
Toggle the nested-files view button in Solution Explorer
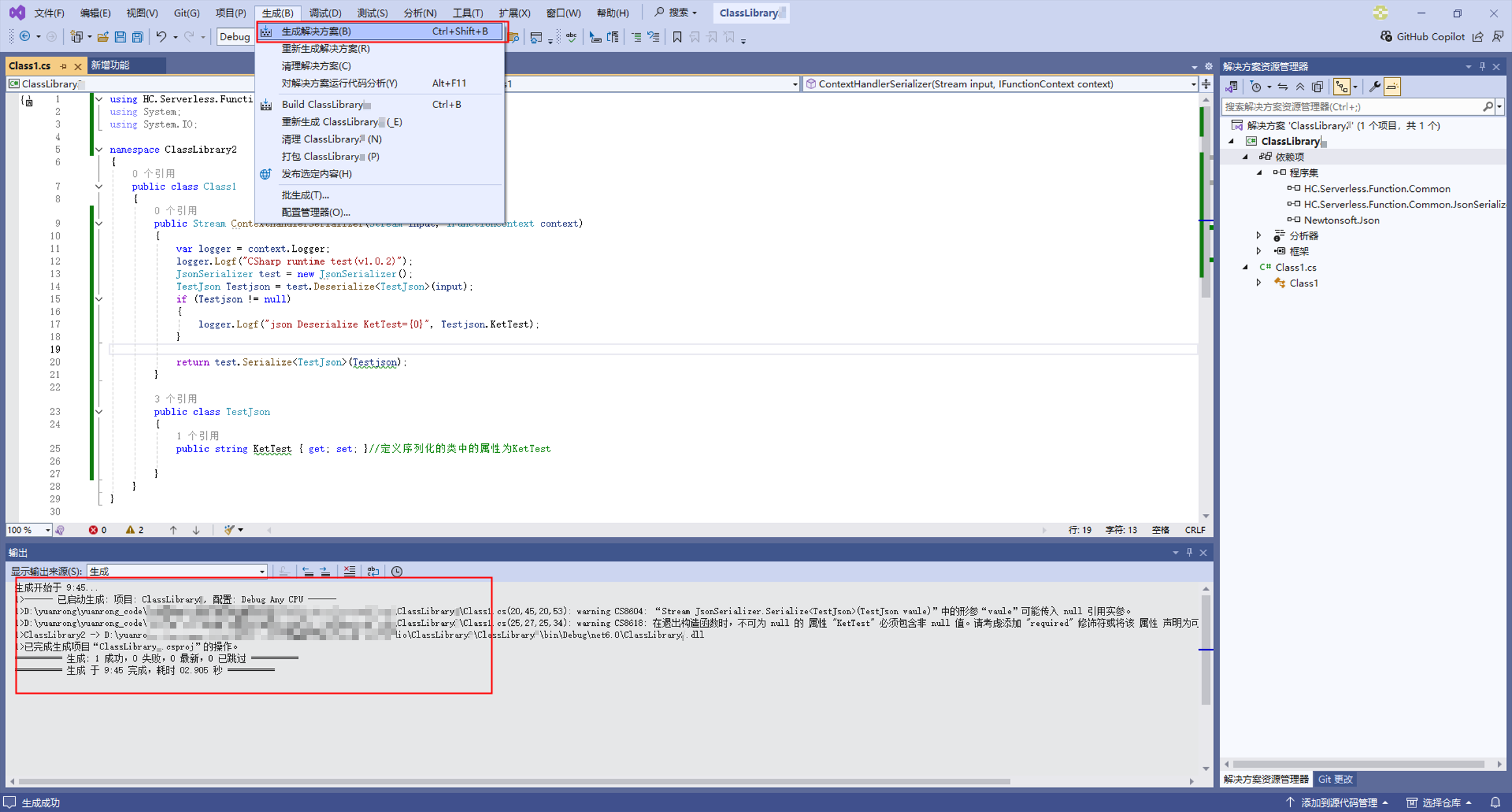(1341, 87)
